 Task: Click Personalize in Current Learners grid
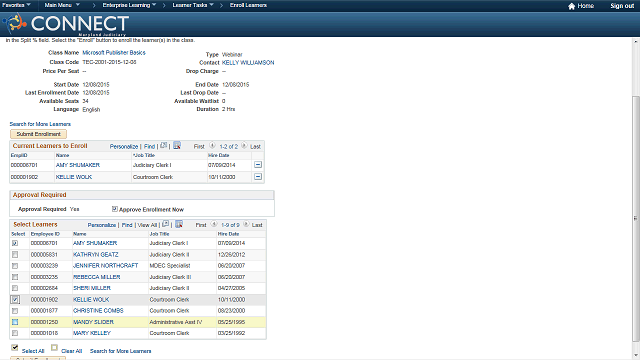124,147
